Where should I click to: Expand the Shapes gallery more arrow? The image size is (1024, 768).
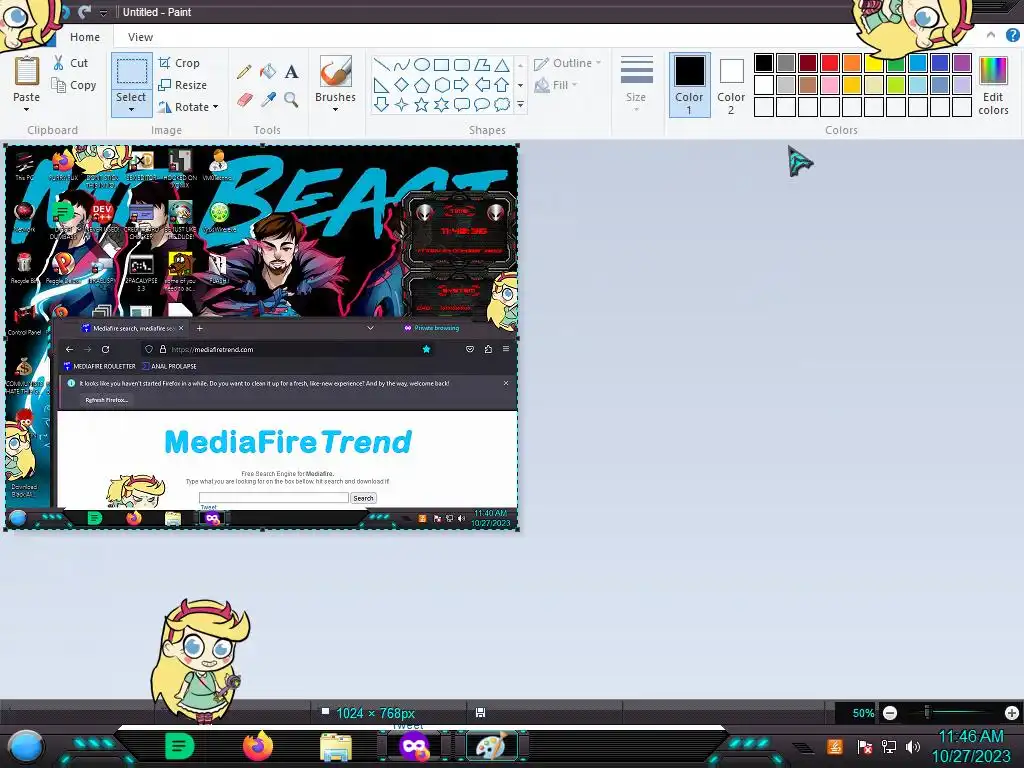pyautogui.click(x=520, y=104)
